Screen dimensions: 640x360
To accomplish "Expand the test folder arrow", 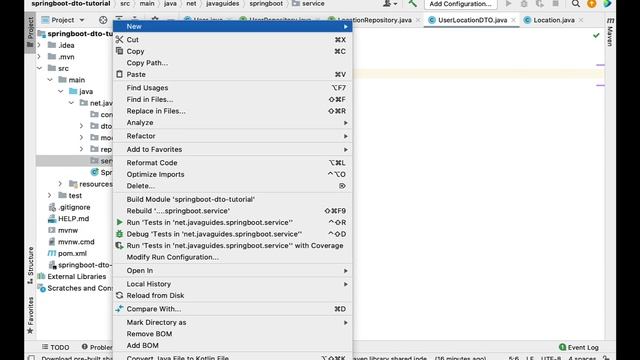I will (x=50, y=196).
